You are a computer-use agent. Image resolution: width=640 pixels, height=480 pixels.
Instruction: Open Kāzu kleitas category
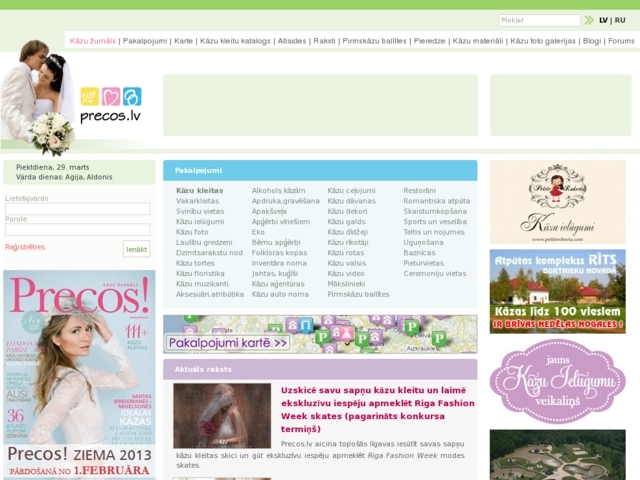[200, 191]
